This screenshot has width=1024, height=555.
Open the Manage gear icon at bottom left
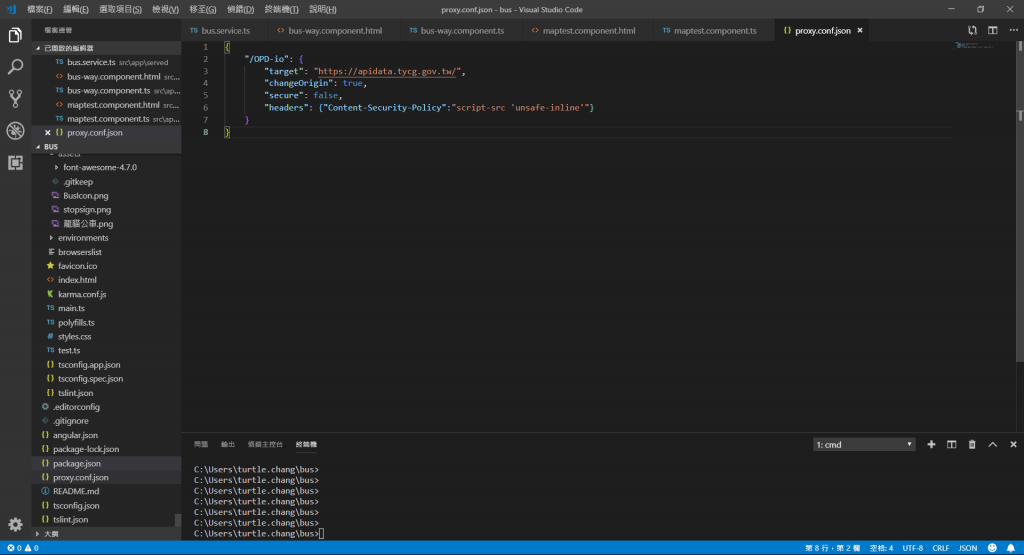click(x=15, y=524)
